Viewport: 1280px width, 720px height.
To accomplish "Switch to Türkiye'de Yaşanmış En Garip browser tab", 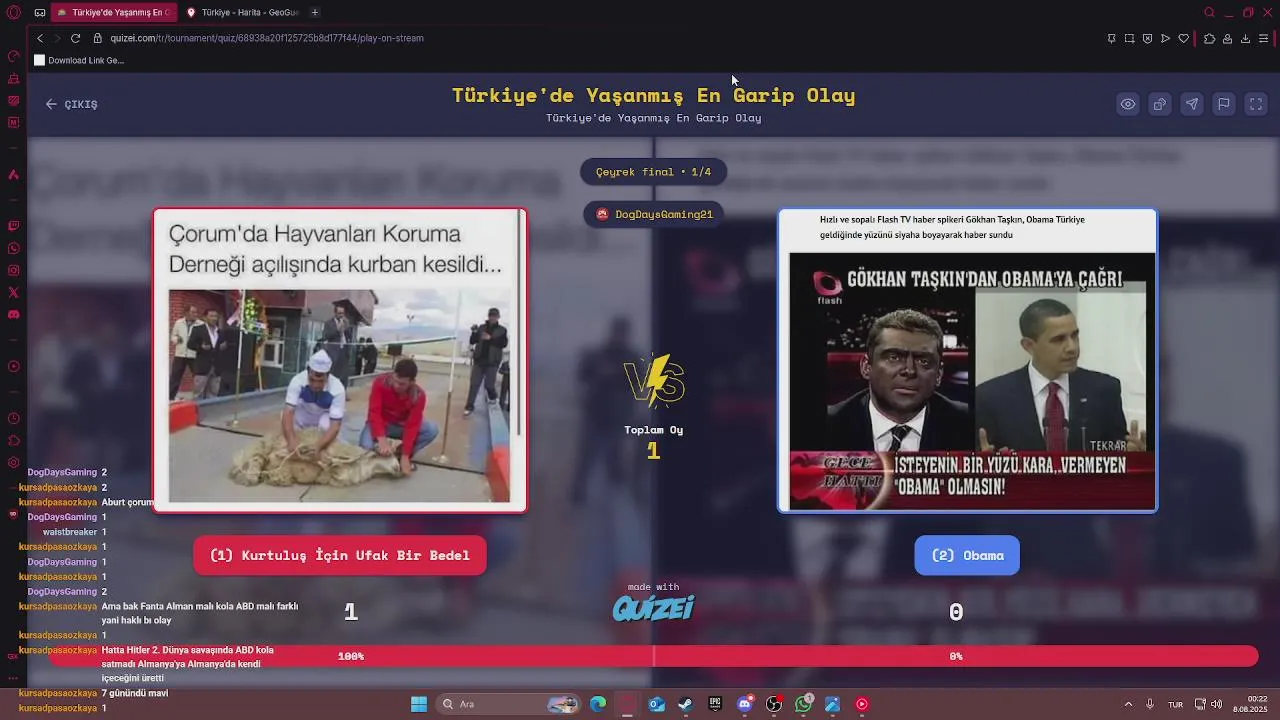I will pyautogui.click(x=113, y=12).
